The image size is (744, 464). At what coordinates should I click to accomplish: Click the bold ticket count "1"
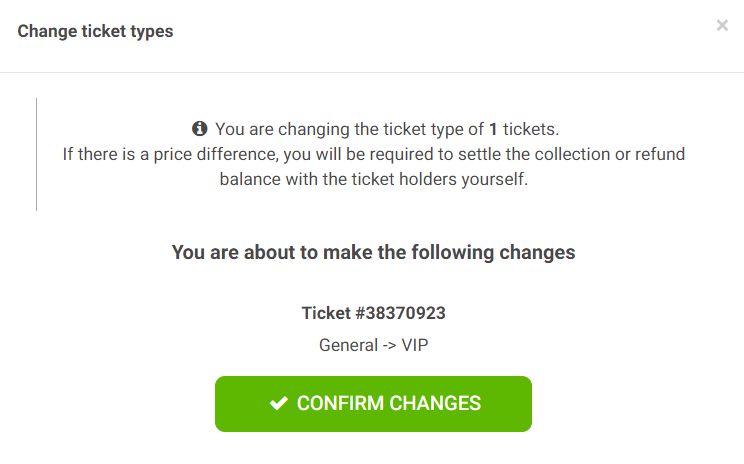[493, 129]
